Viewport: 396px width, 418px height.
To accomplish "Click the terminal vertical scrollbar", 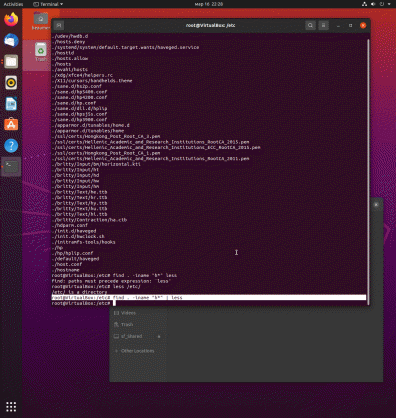I will coord(368,171).
